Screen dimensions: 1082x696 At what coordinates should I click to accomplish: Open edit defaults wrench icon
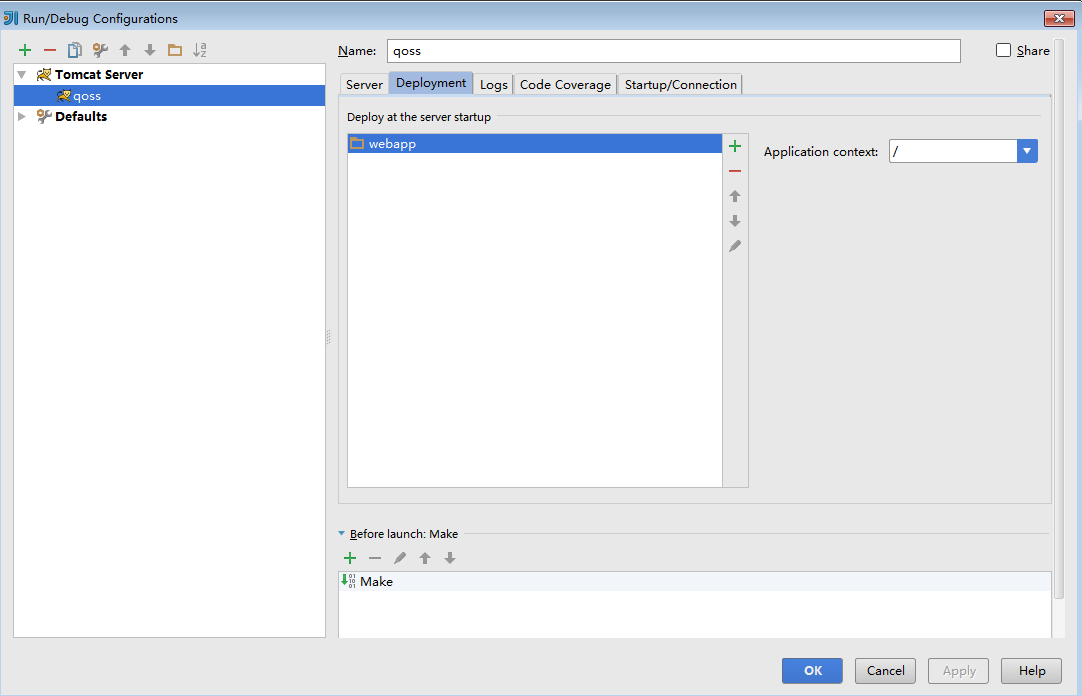coord(100,50)
